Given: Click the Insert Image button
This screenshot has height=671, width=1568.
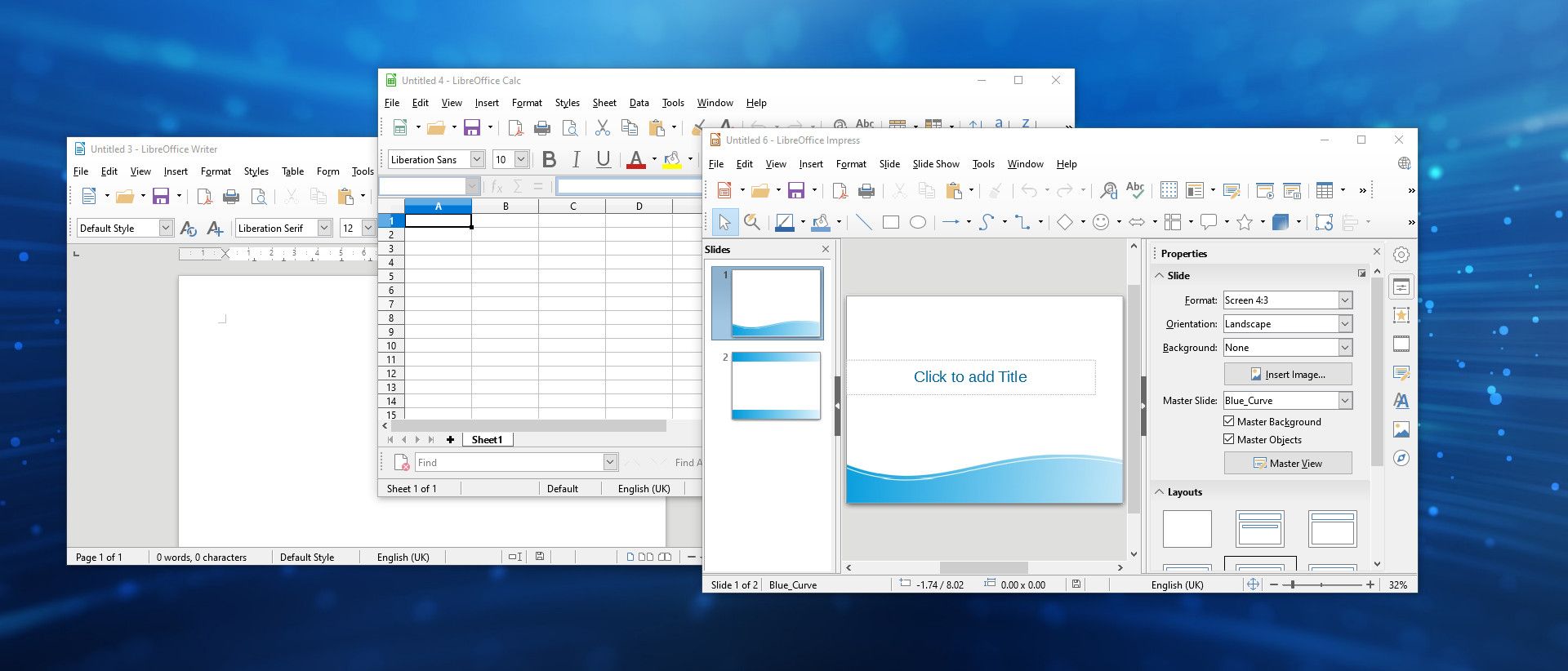Looking at the screenshot, I should point(1288,375).
